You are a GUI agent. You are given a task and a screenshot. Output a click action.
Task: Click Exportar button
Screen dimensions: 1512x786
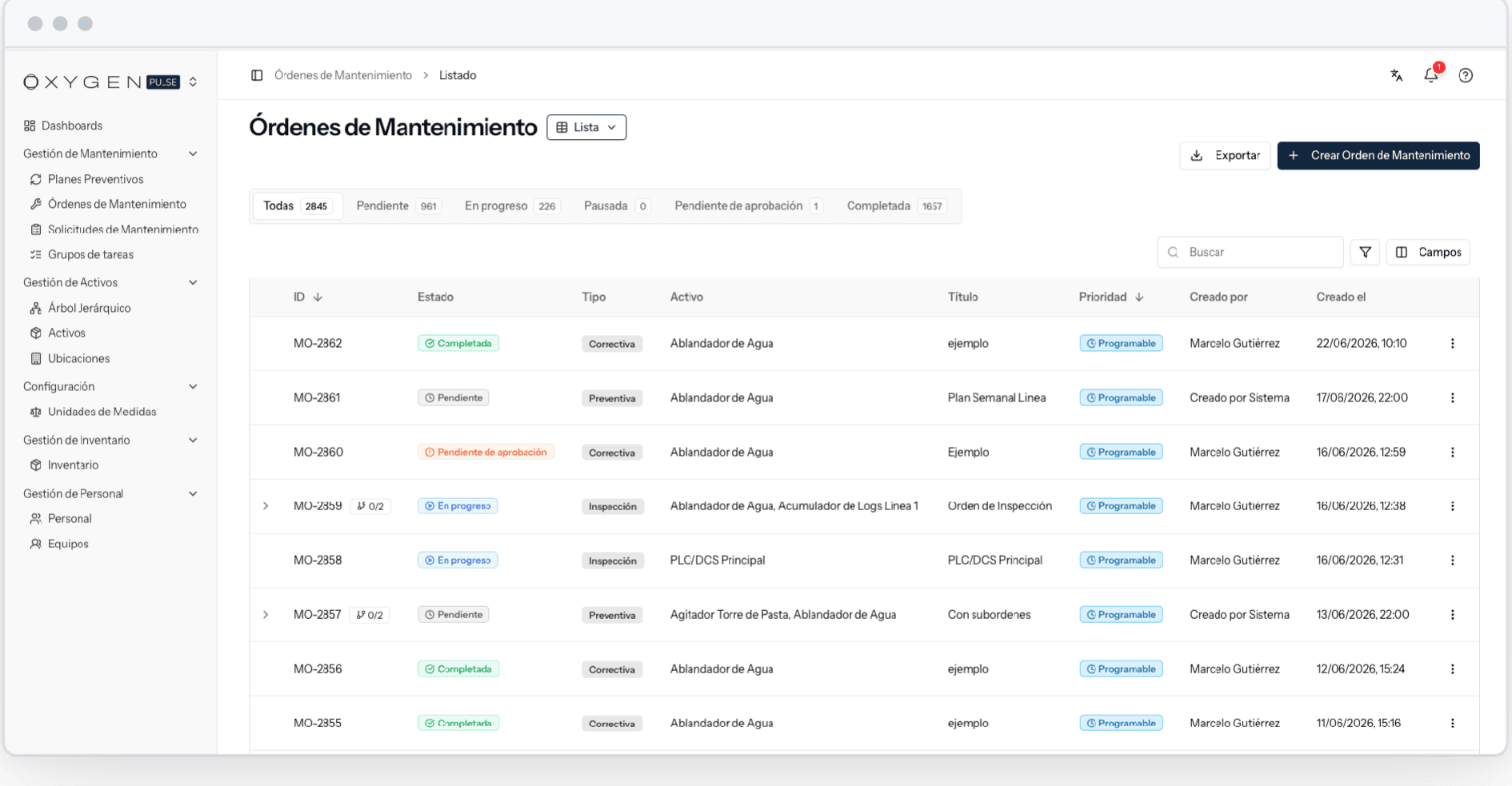point(1225,155)
